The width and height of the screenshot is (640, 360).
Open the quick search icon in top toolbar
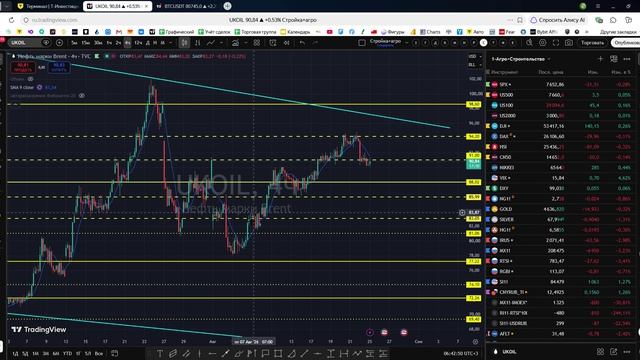tap(529, 42)
